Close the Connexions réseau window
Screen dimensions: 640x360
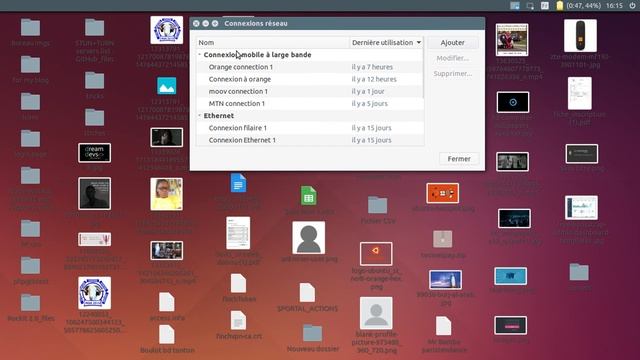coord(196,24)
